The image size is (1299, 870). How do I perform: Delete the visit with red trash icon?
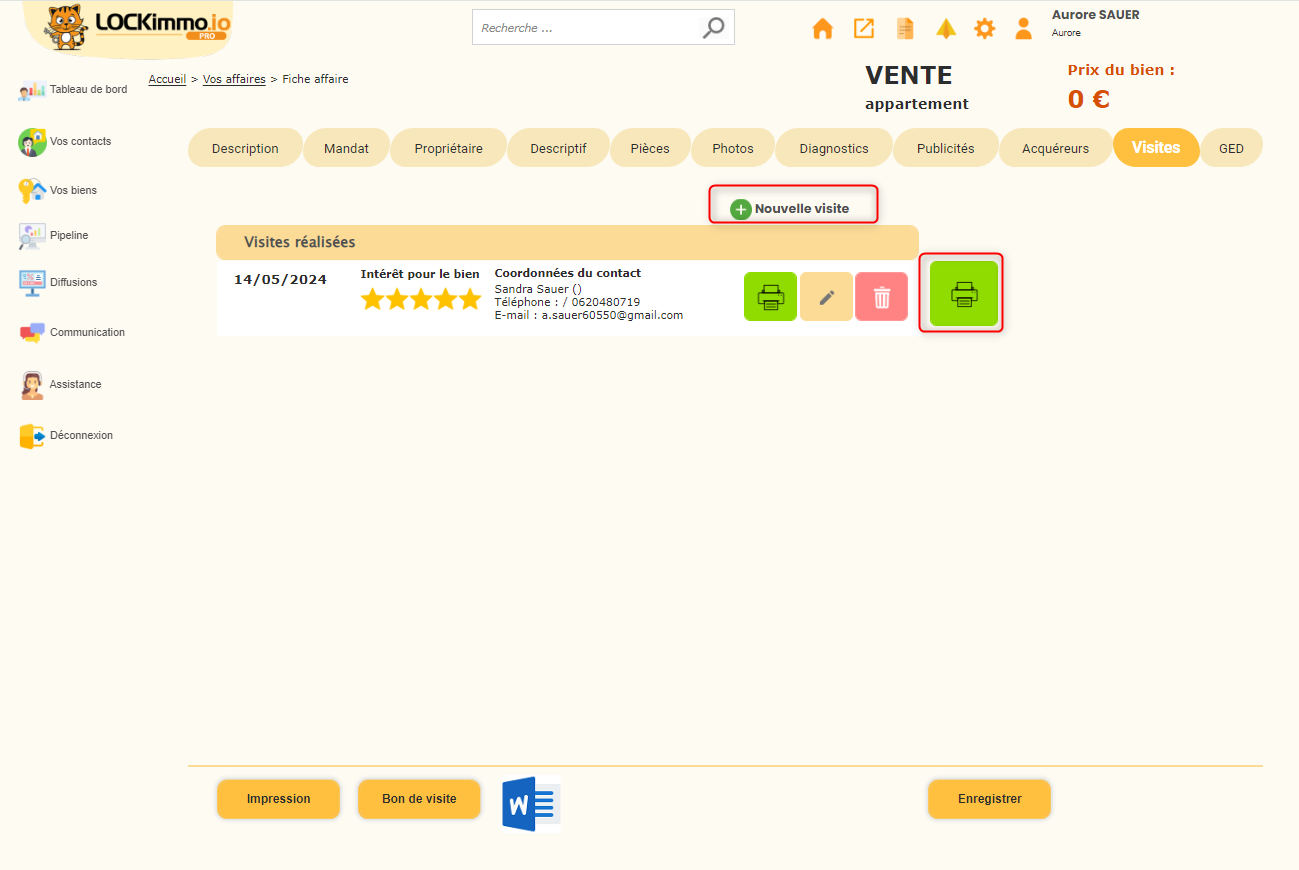tap(881, 297)
